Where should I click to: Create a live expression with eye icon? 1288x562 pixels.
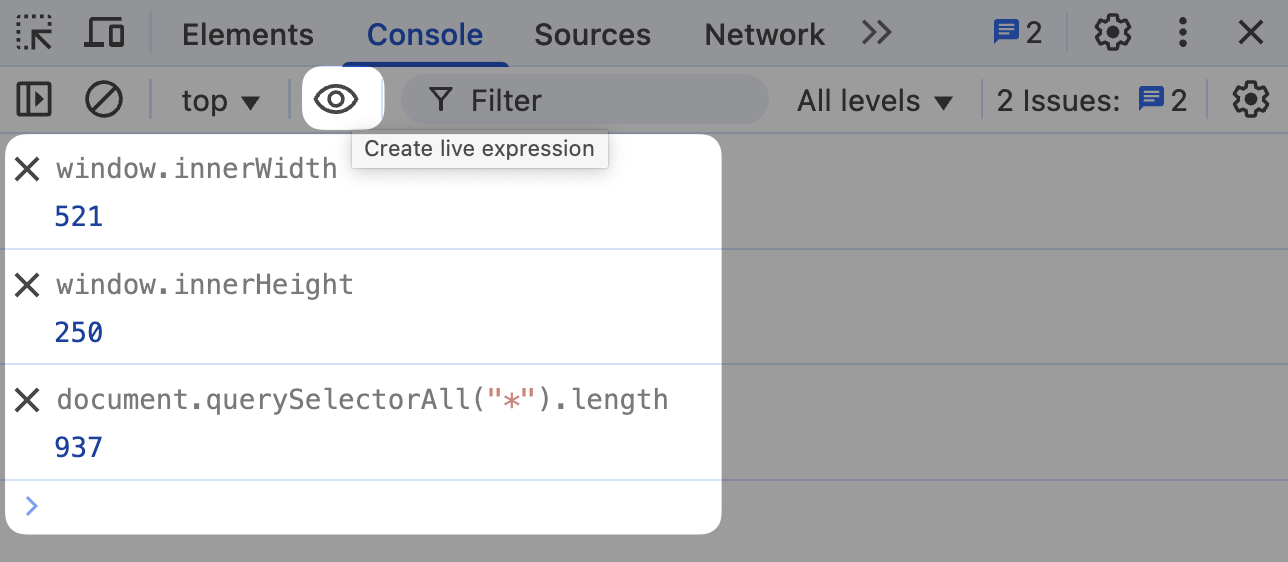point(336,100)
